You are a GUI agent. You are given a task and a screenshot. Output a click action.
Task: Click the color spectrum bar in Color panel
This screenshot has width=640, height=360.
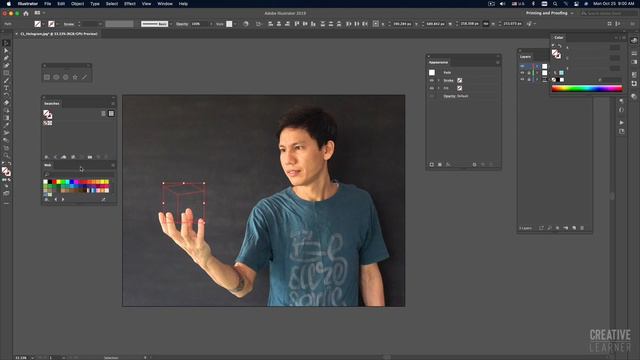click(587, 88)
